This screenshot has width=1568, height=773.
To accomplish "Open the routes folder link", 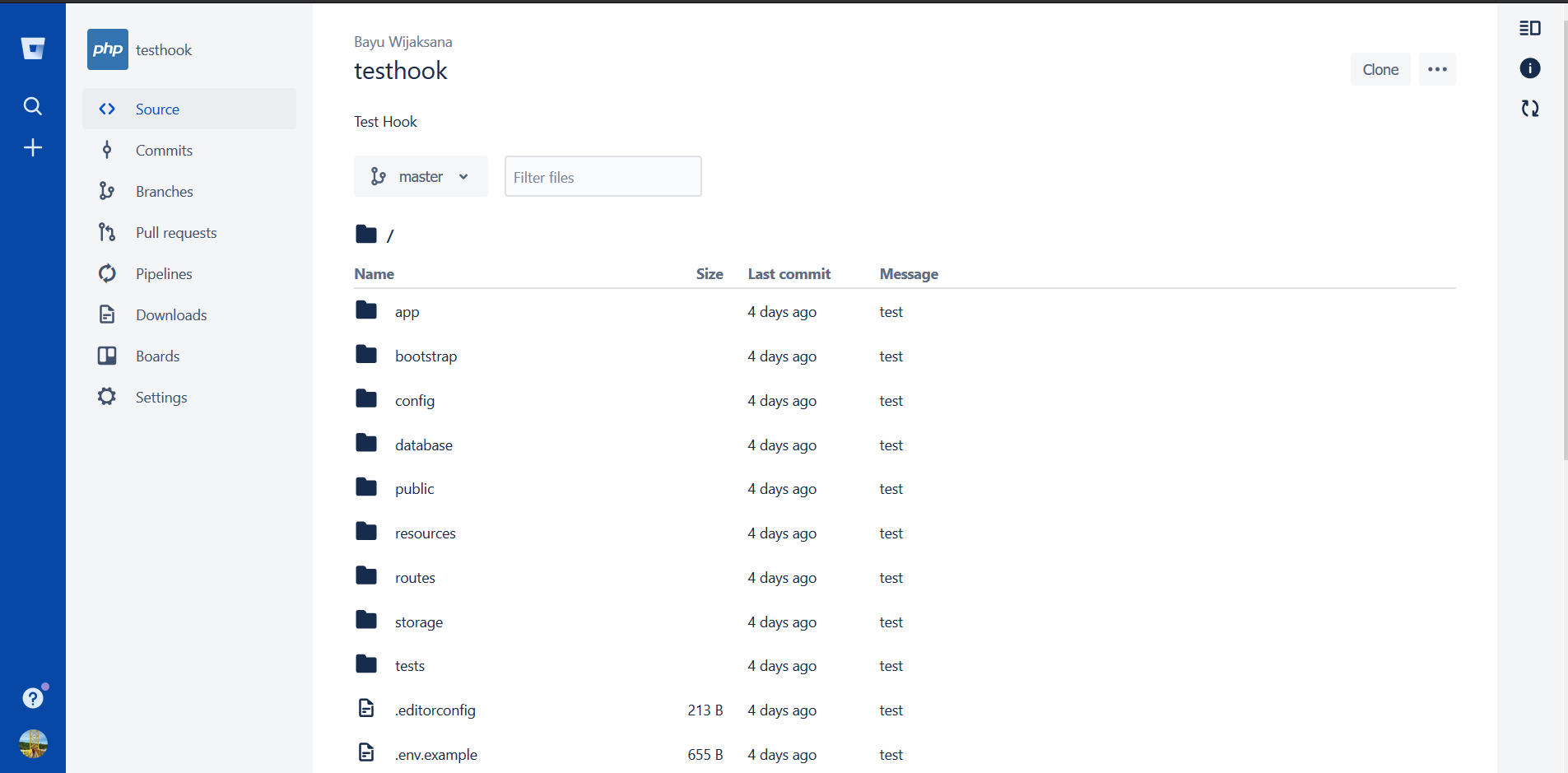I will (x=415, y=578).
